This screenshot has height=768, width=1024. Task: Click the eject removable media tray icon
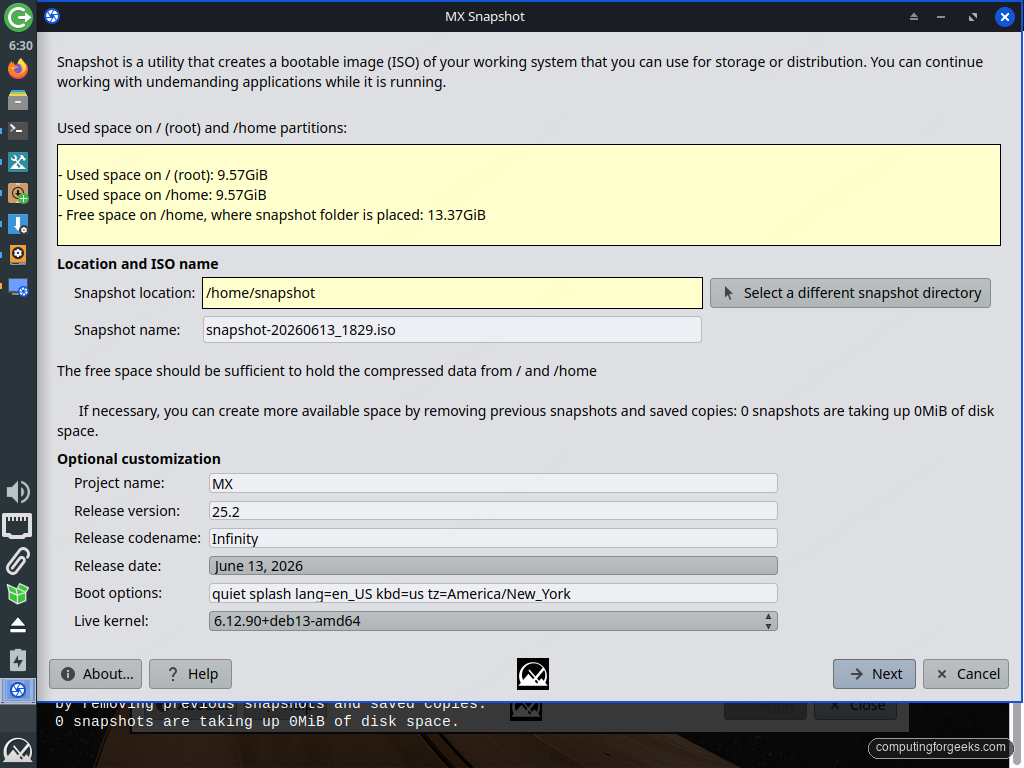(18, 626)
